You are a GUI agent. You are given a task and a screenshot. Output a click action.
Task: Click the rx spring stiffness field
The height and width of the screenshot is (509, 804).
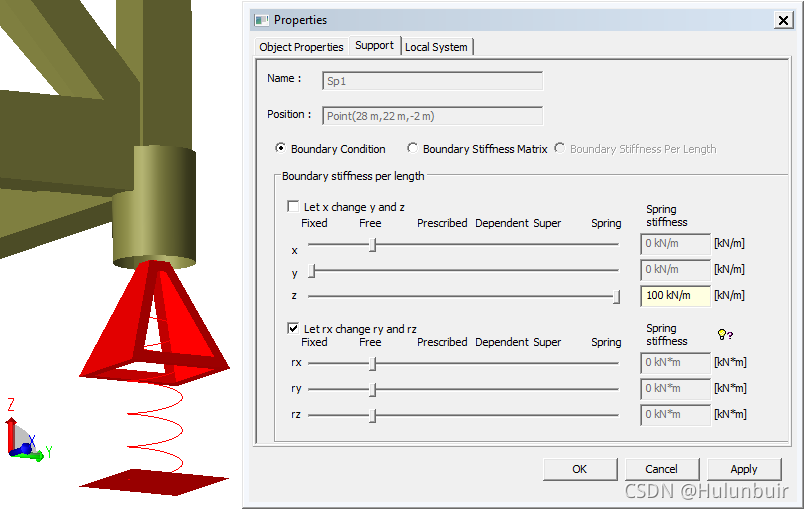pos(675,362)
